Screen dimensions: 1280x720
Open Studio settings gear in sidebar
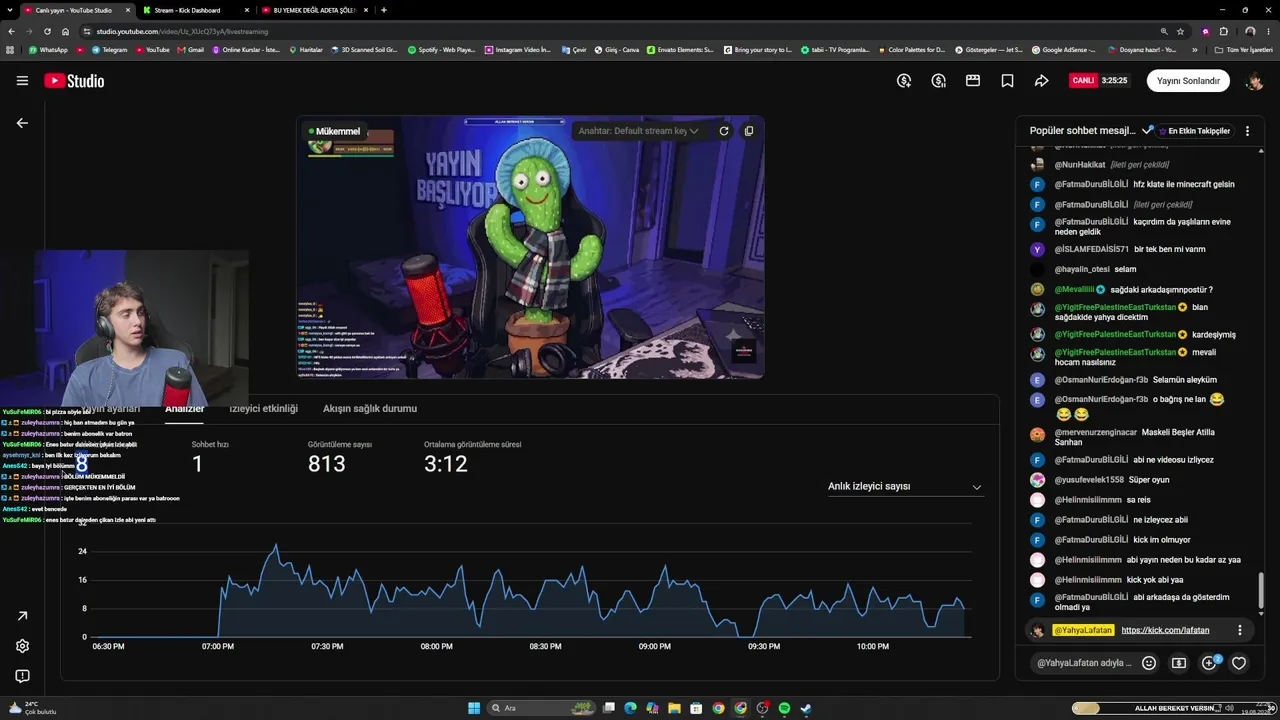[x=22, y=646]
